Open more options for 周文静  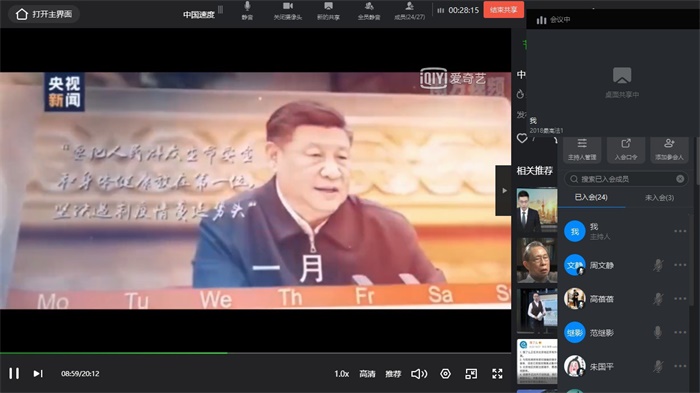tap(680, 265)
